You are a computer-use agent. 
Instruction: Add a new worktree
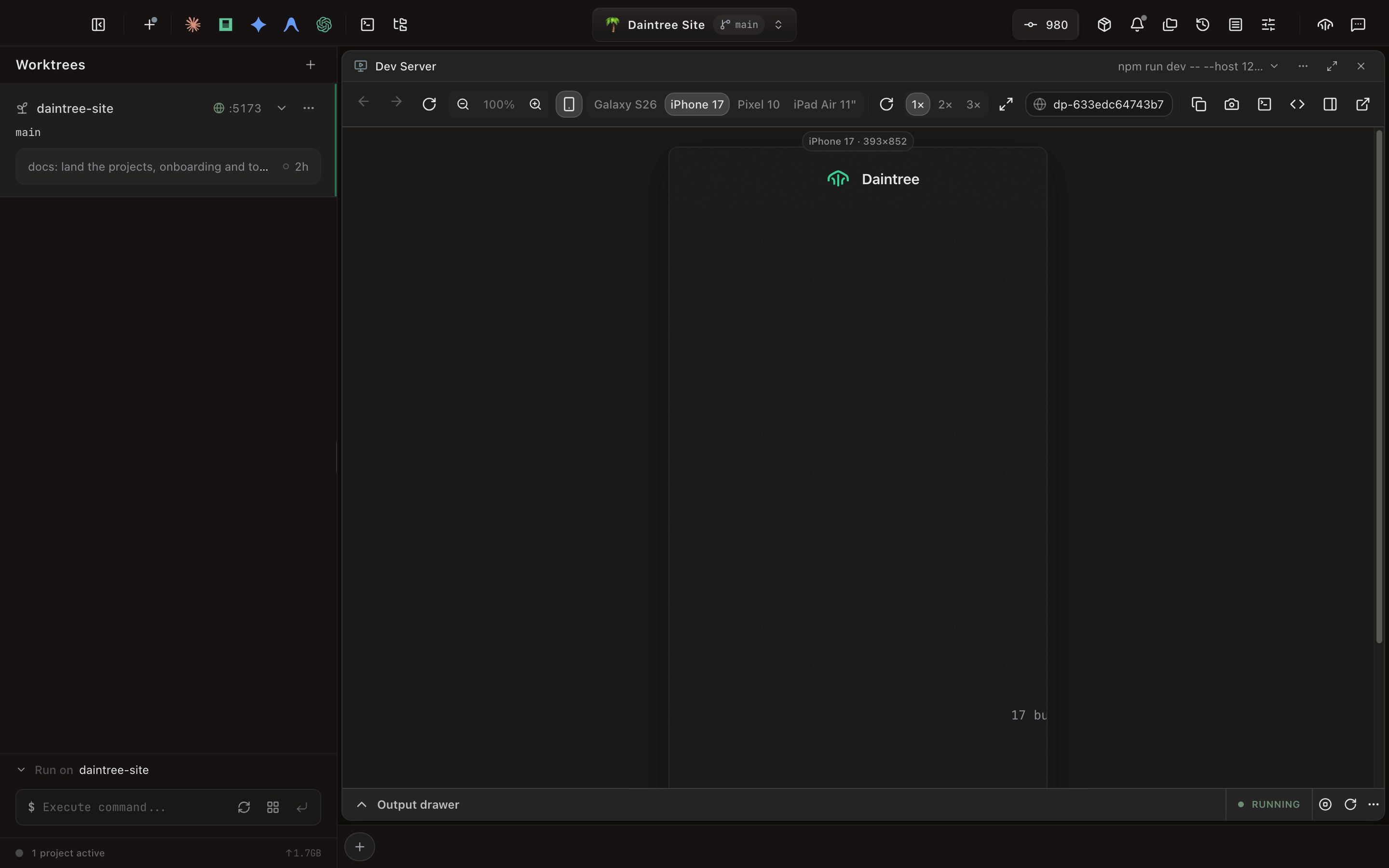tap(310, 65)
